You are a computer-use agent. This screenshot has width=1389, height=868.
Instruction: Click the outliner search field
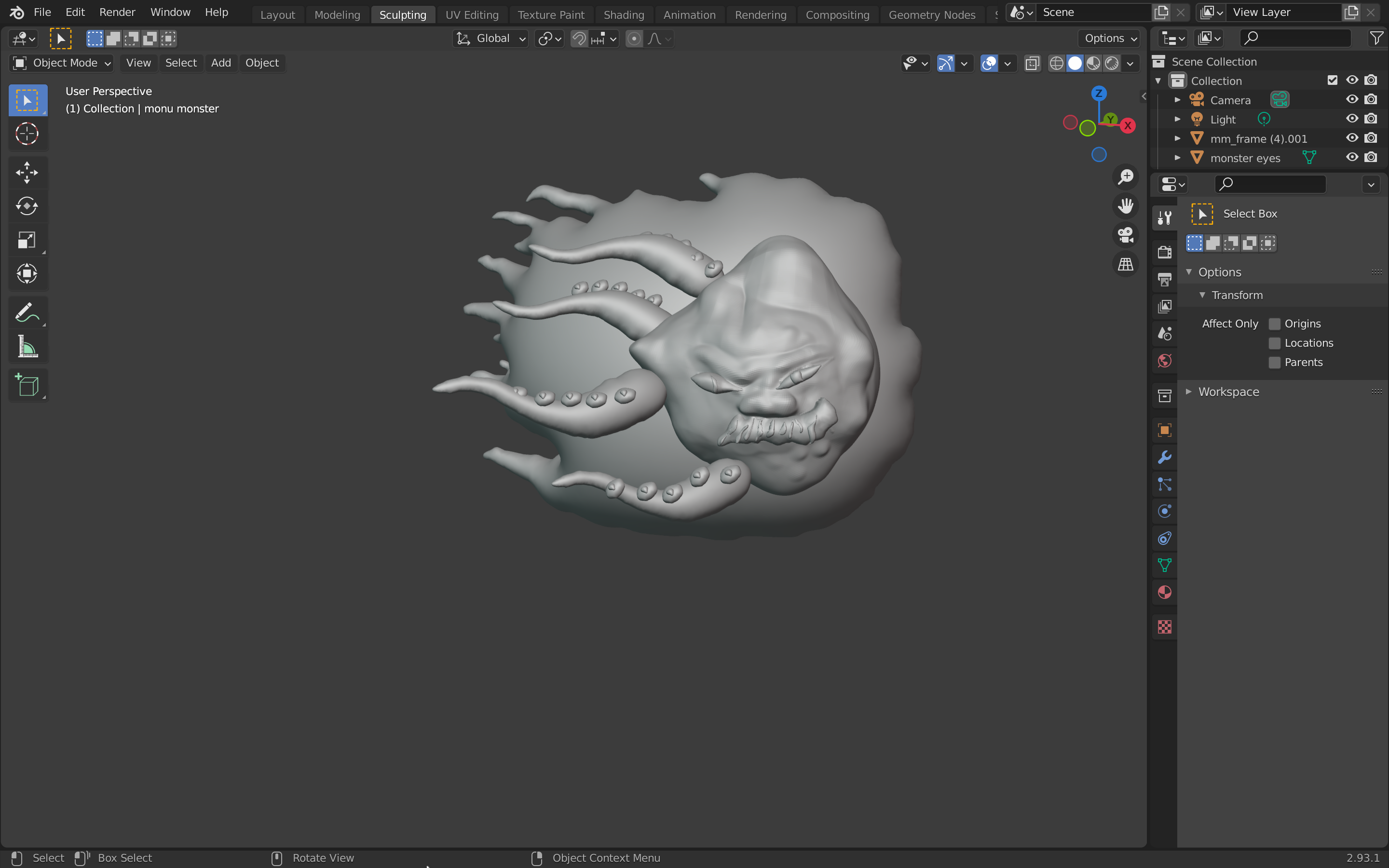click(1295, 39)
